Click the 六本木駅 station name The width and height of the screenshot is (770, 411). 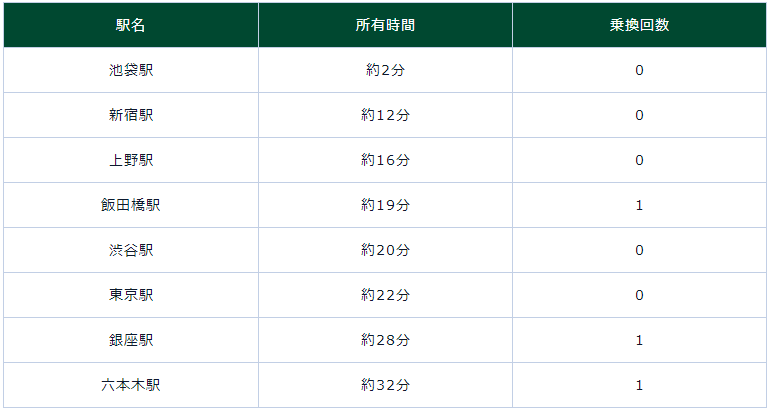[131, 385]
